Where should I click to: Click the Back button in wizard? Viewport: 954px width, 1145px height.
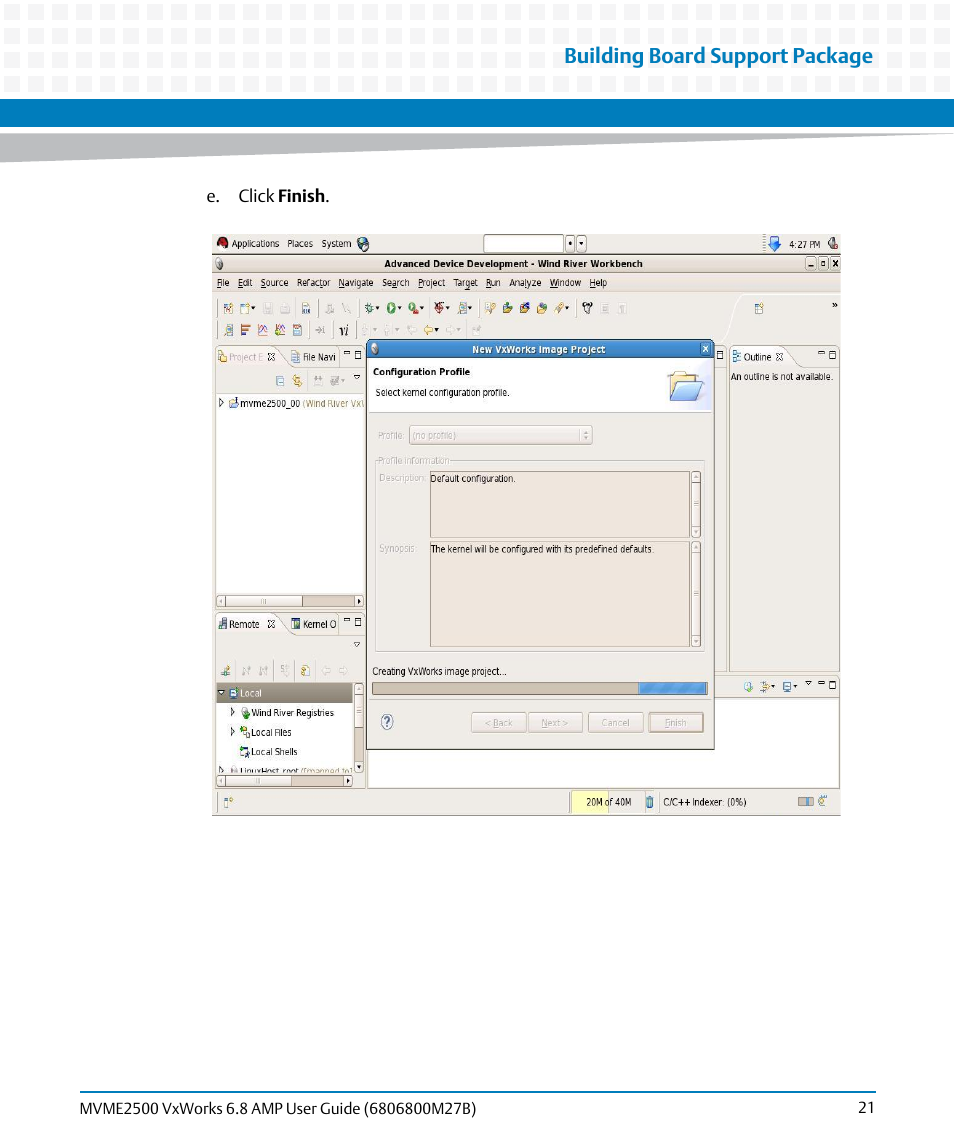point(498,723)
